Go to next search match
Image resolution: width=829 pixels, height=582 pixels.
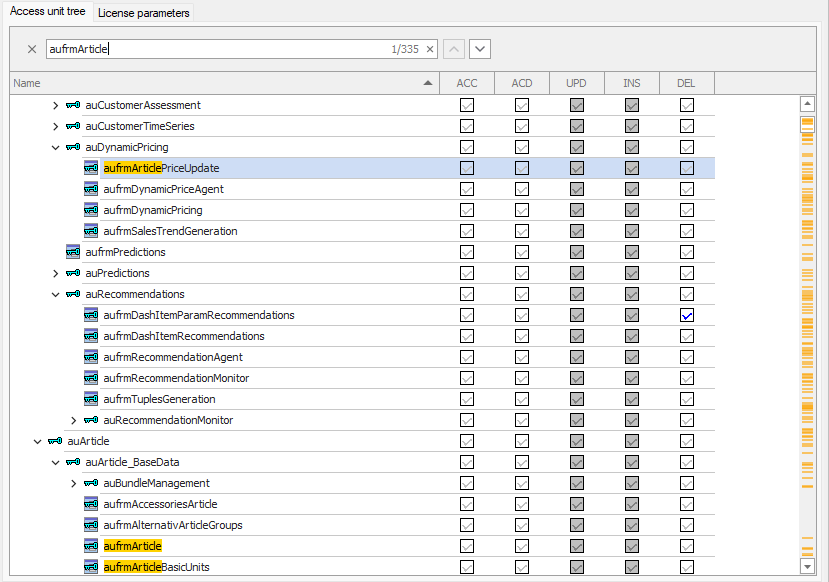(x=480, y=49)
